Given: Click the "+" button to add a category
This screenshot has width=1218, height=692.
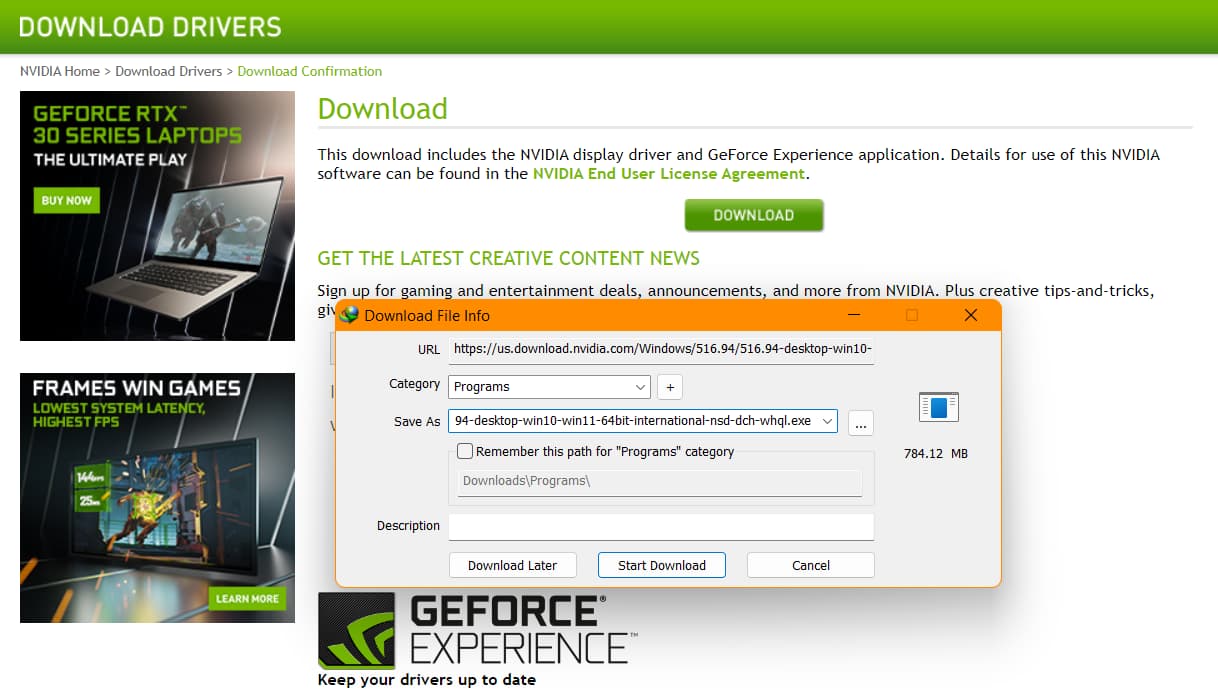Looking at the screenshot, I should 669,386.
